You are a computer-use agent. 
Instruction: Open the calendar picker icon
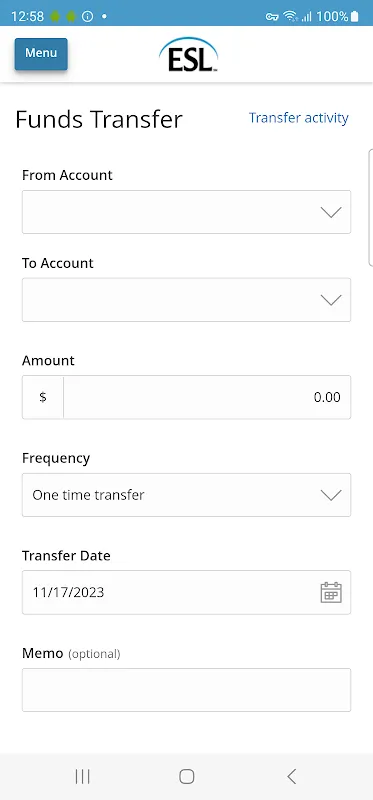pos(331,592)
